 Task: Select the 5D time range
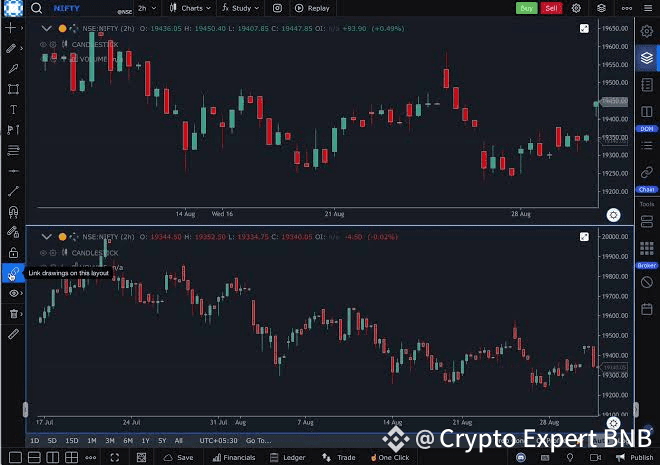tap(52, 441)
